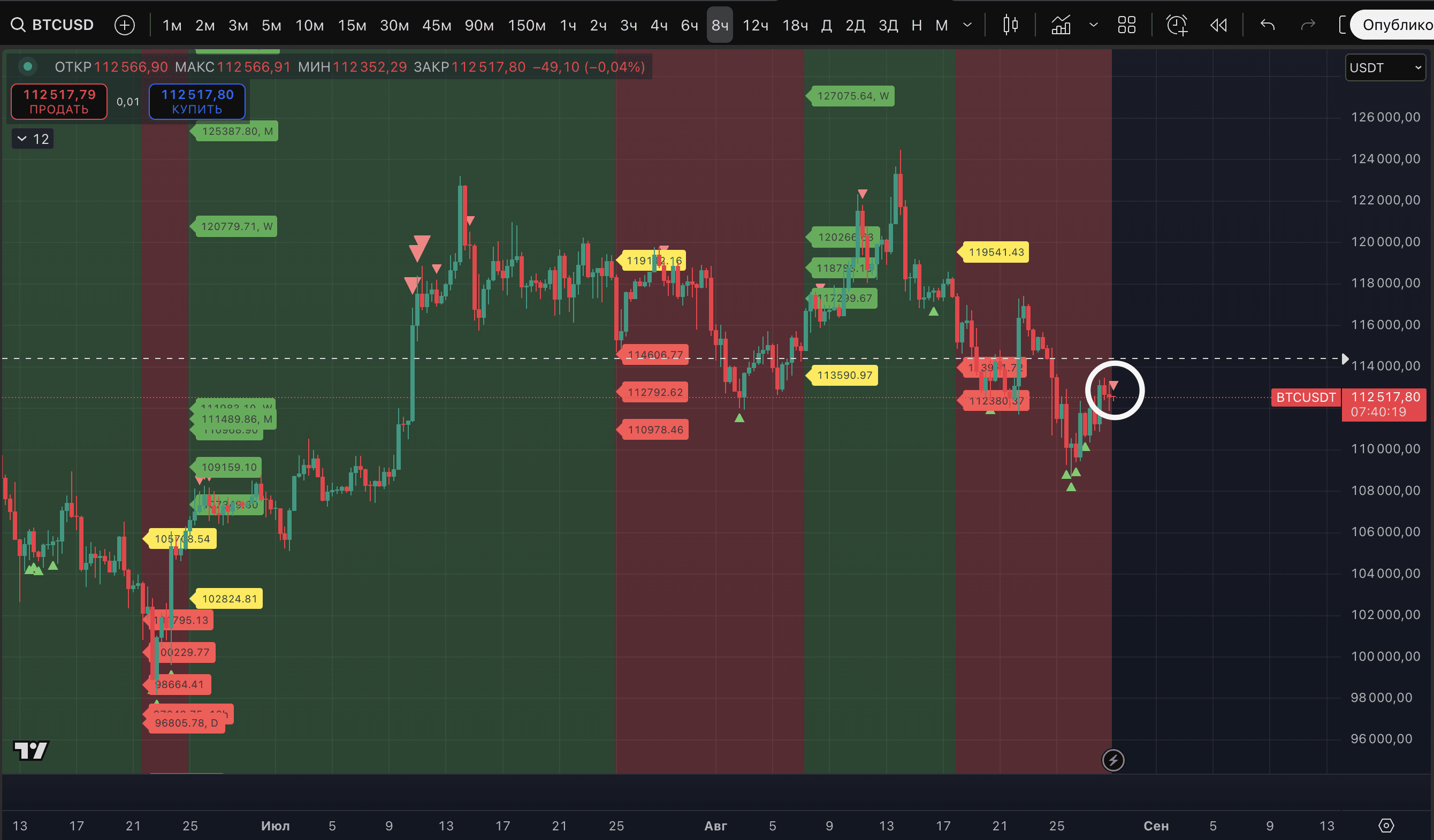Click the active 8ч interval button

click(720, 25)
